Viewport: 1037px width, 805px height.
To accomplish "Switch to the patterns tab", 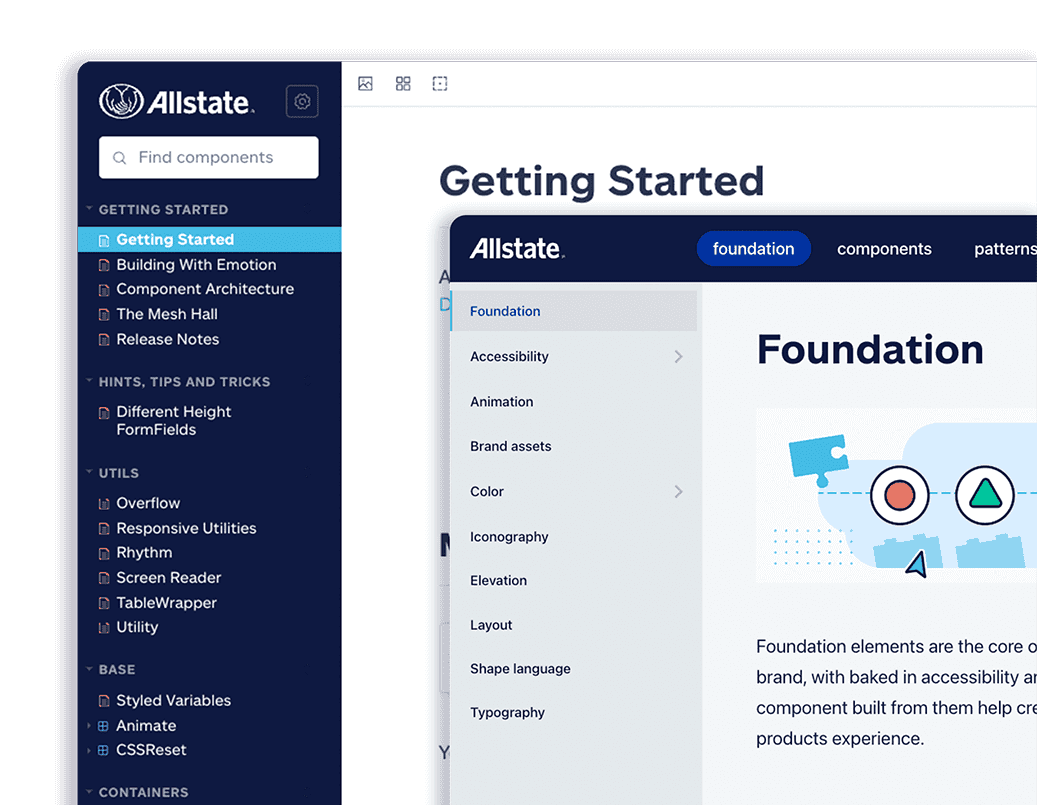I will point(1005,249).
